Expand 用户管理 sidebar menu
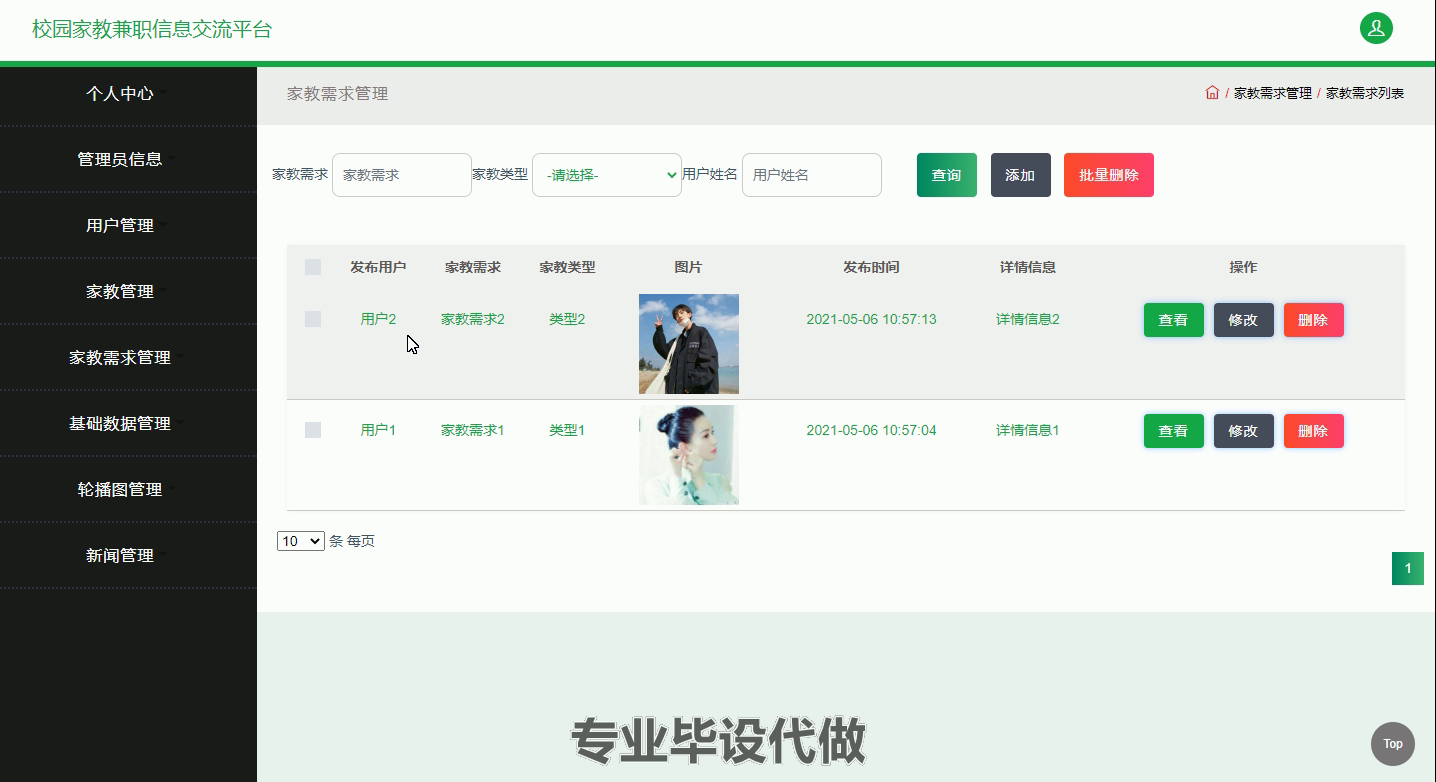The image size is (1436, 782). pyautogui.click(x=120, y=225)
